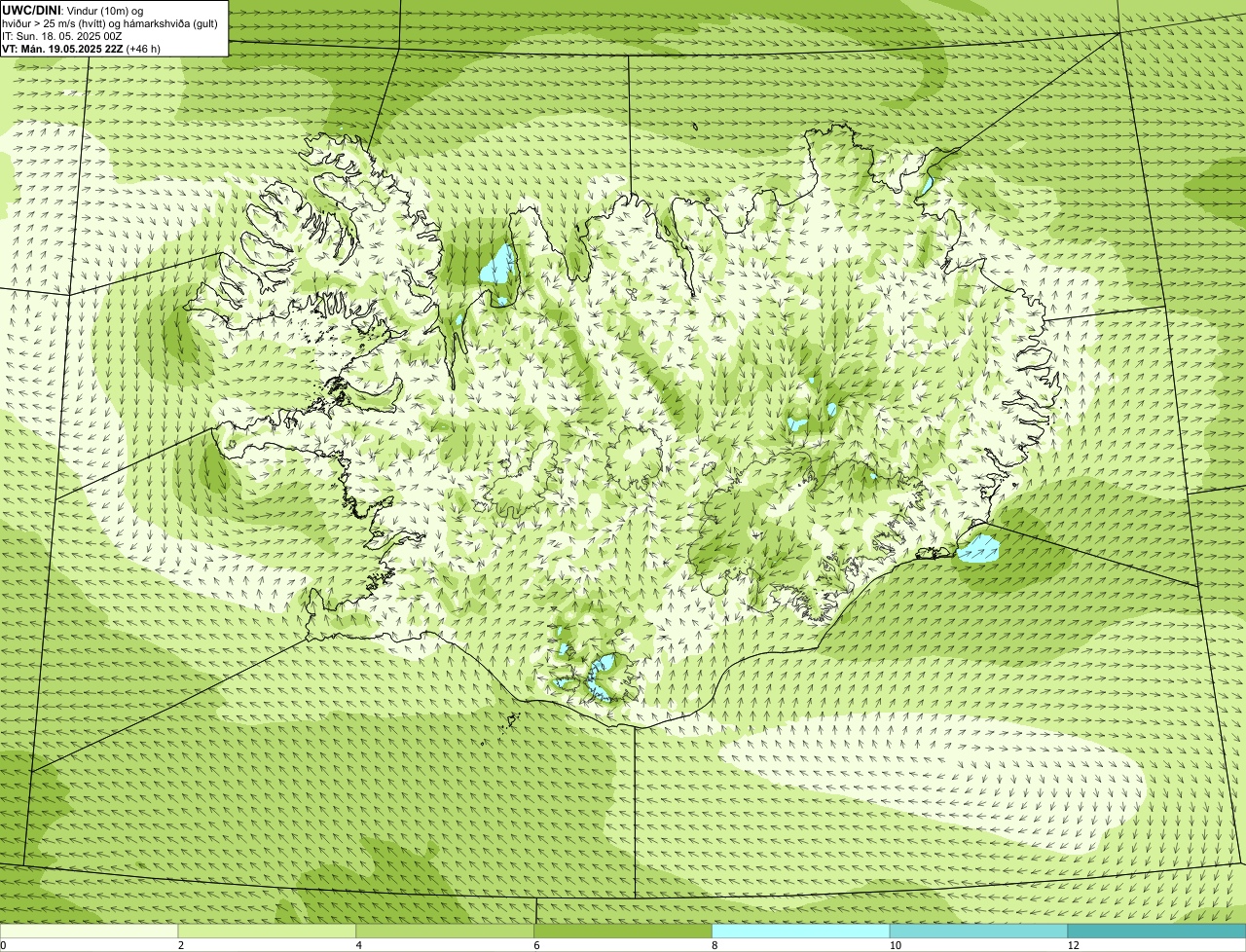This screenshot has height=952, width=1246.
Task: Click the 'UWC/DINI' title text
Action: click(32, 10)
